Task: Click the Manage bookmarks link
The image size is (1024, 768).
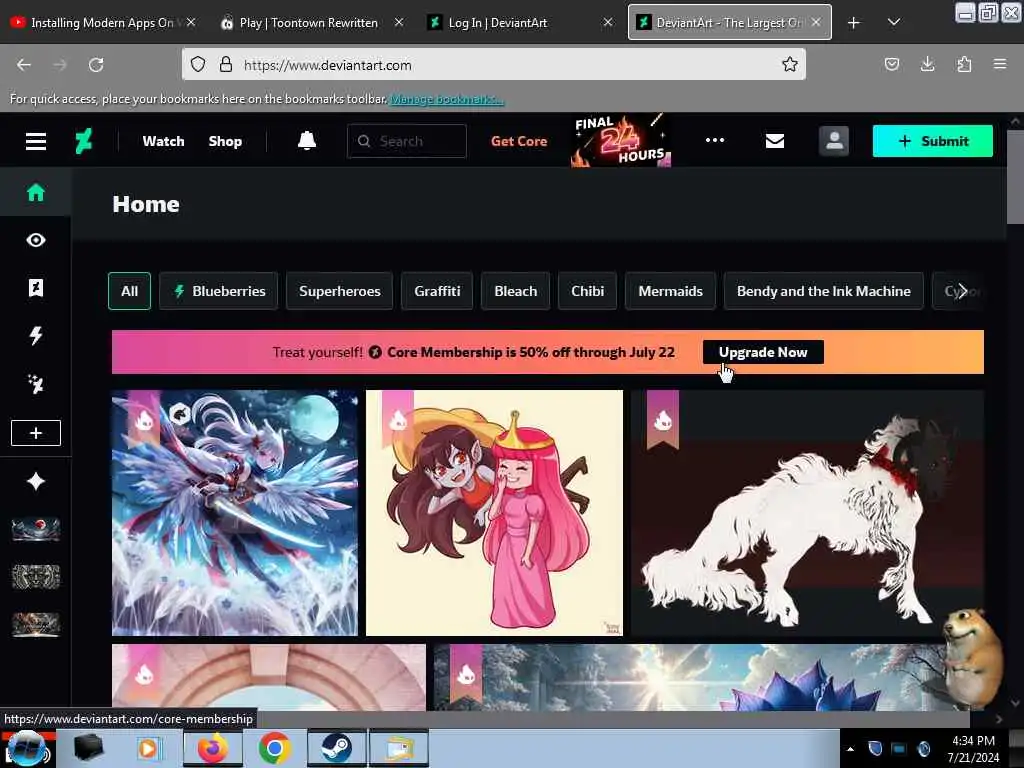Action: (x=447, y=99)
